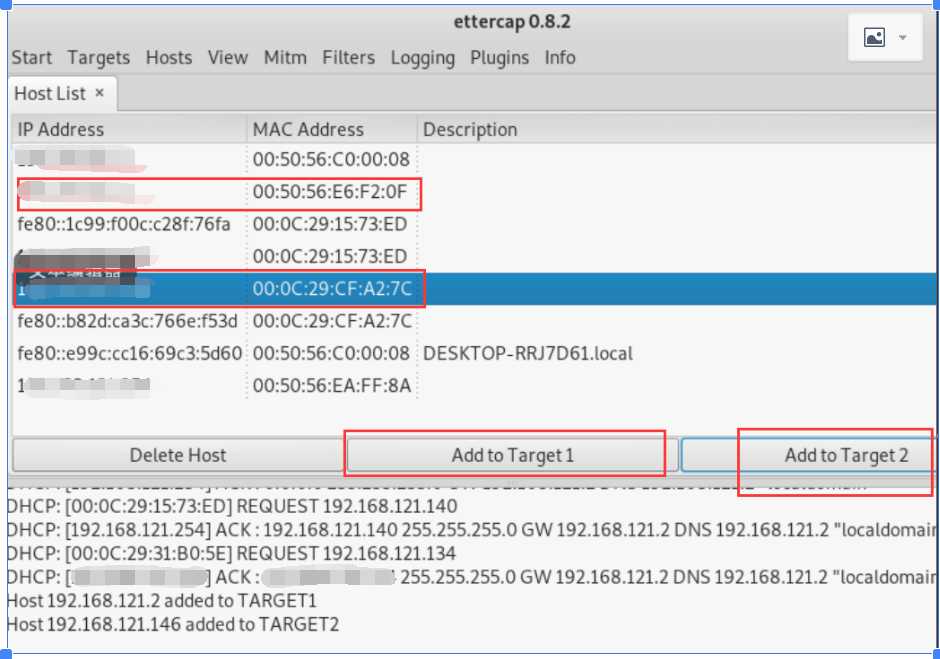The width and height of the screenshot is (940, 659).
Task: Open the Filters menu
Action: pos(349,58)
